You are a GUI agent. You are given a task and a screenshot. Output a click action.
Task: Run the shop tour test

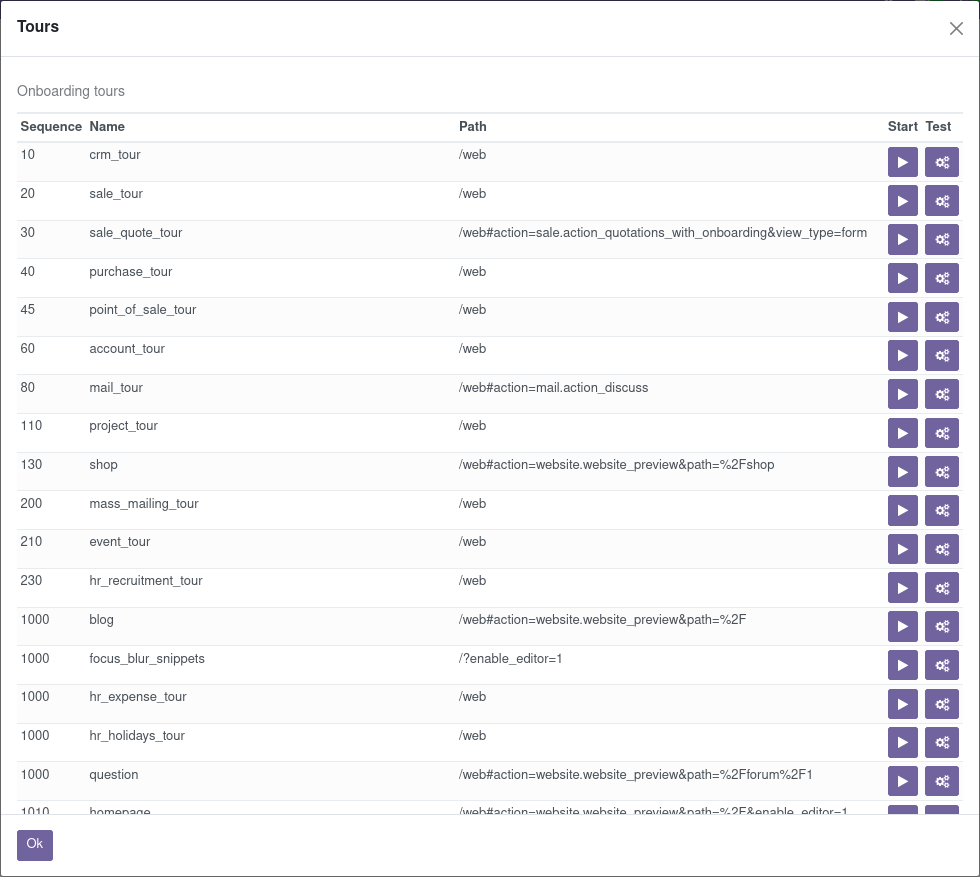(941, 472)
